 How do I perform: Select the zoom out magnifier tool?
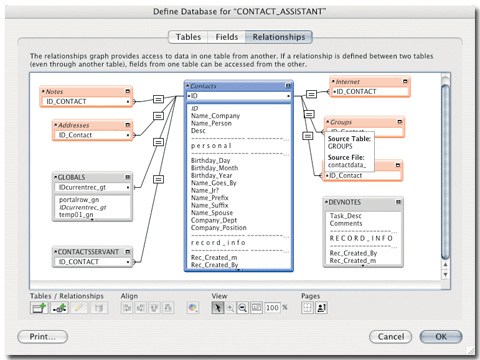[x=243, y=308]
